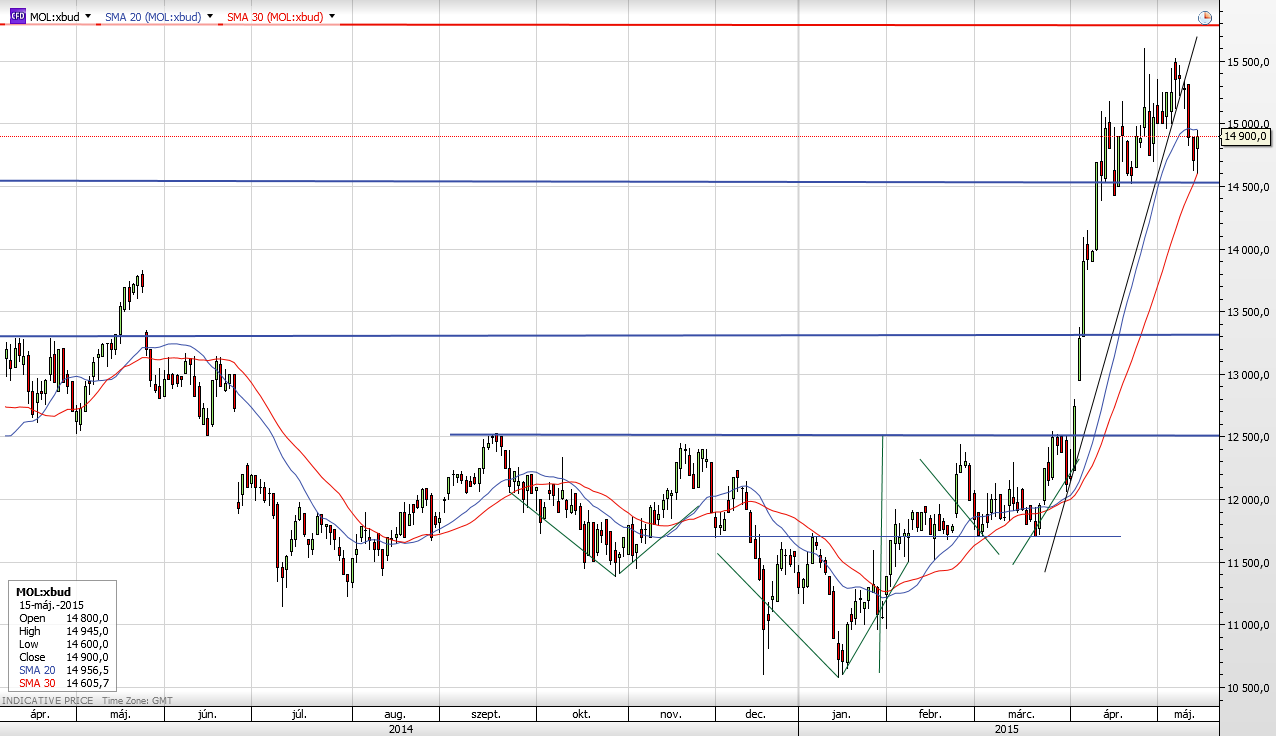Expand the SMA 30 (MOL:xbud) dropdown arrow

click(x=331, y=17)
